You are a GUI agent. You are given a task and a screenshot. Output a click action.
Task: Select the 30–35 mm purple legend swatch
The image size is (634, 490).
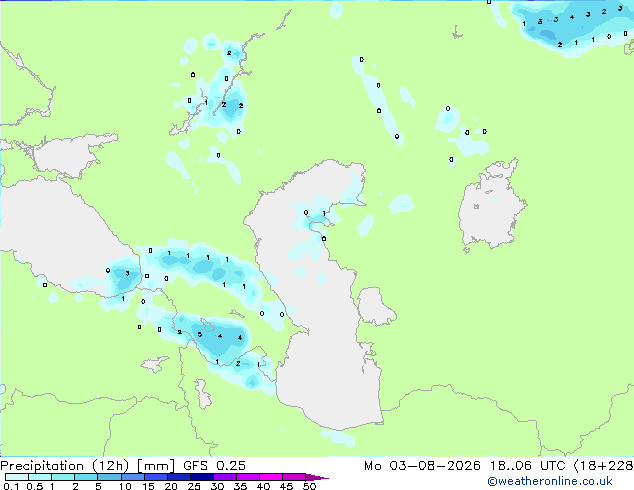point(224,477)
